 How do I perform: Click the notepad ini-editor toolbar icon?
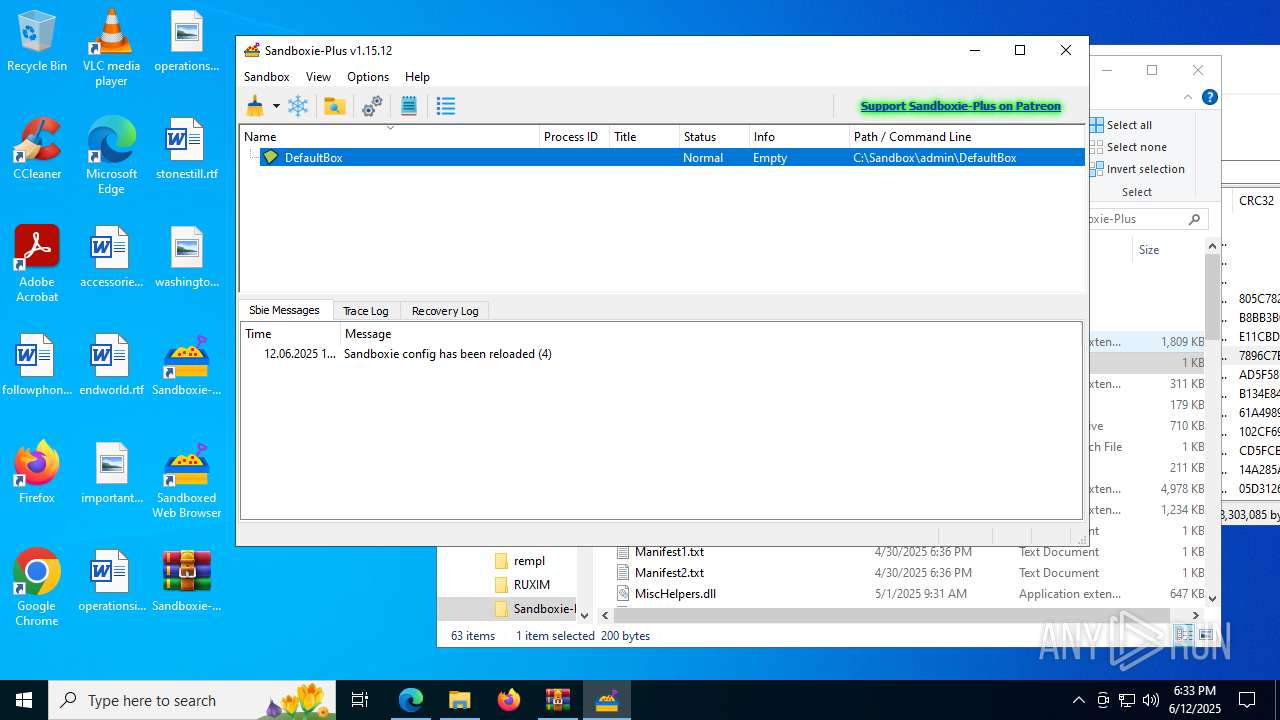(x=409, y=106)
